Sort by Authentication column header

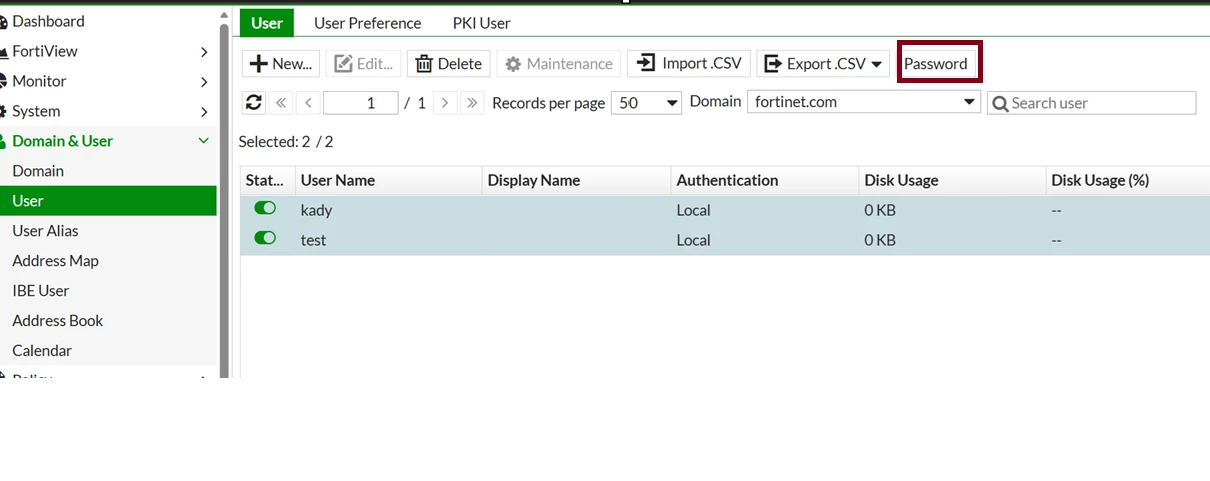pyautogui.click(x=765, y=180)
